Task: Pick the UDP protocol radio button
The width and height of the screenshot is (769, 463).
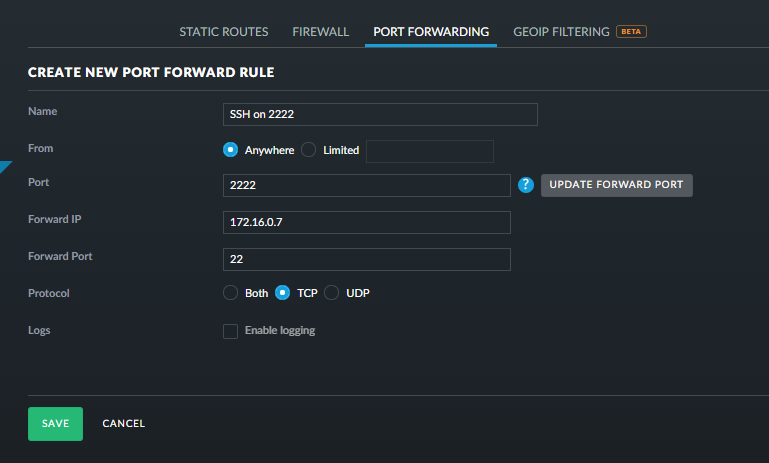Action: pos(332,293)
